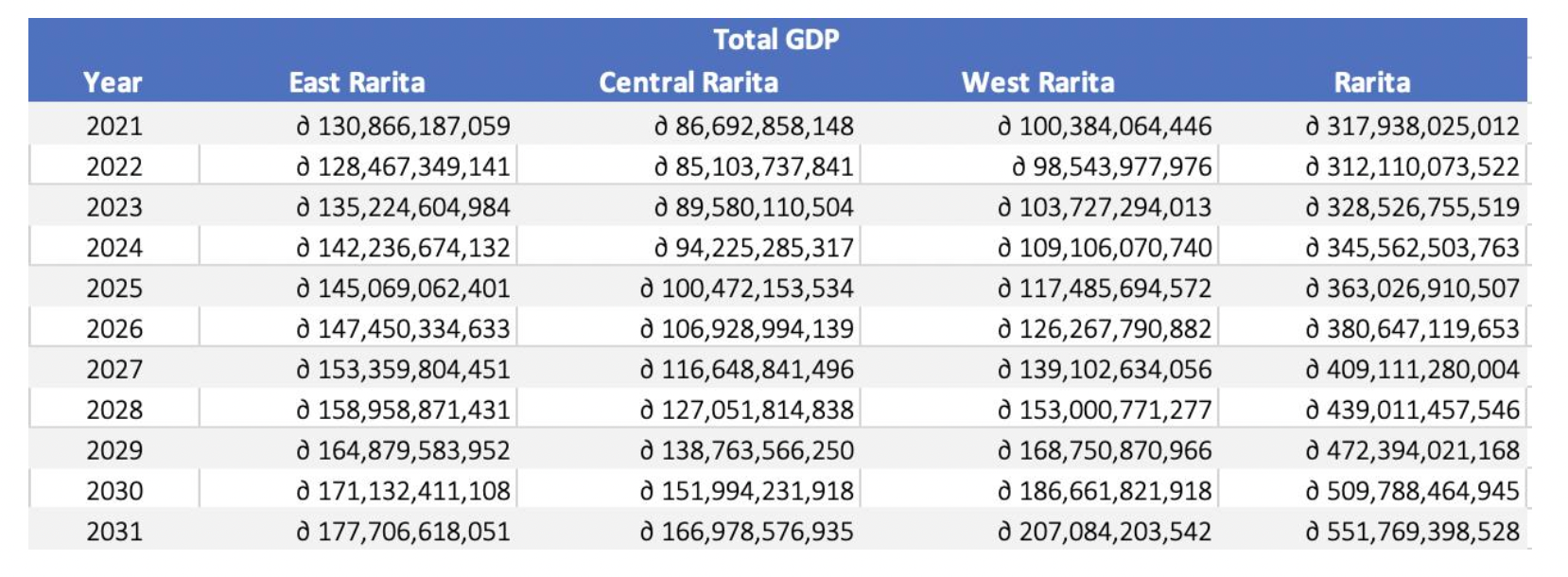Click the West Rarita column header

point(1037,83)
